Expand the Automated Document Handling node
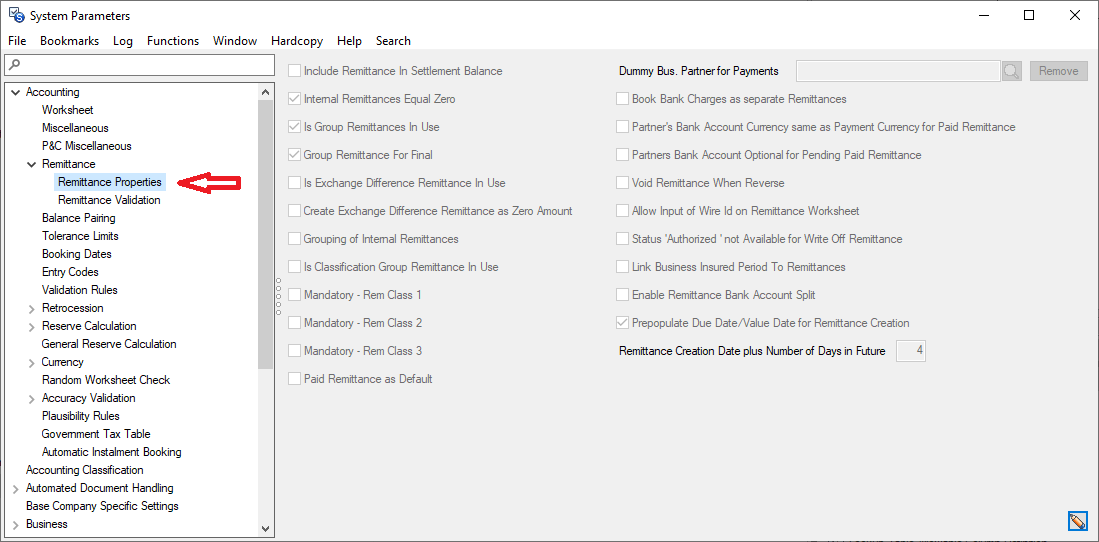The height and width of the screenshot is (542, 1099). click(15, 489)
